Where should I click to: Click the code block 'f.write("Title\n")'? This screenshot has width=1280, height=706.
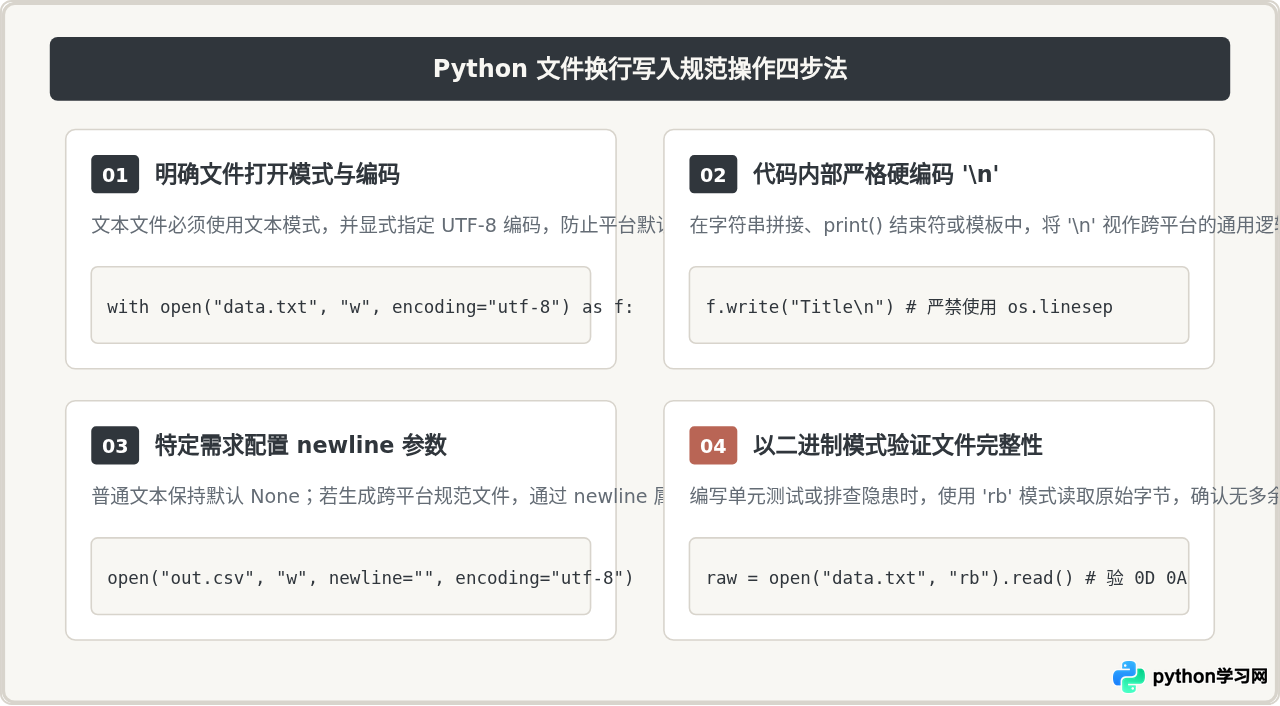click(x=939, y=305)
